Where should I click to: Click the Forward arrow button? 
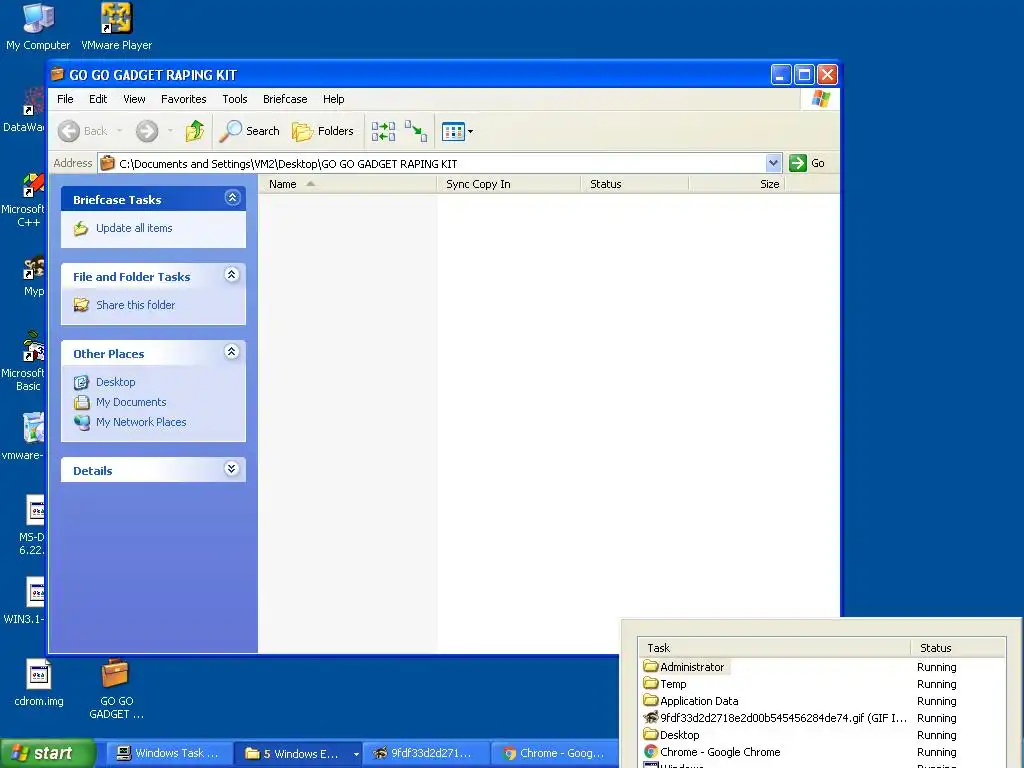[x=147, y=131]
